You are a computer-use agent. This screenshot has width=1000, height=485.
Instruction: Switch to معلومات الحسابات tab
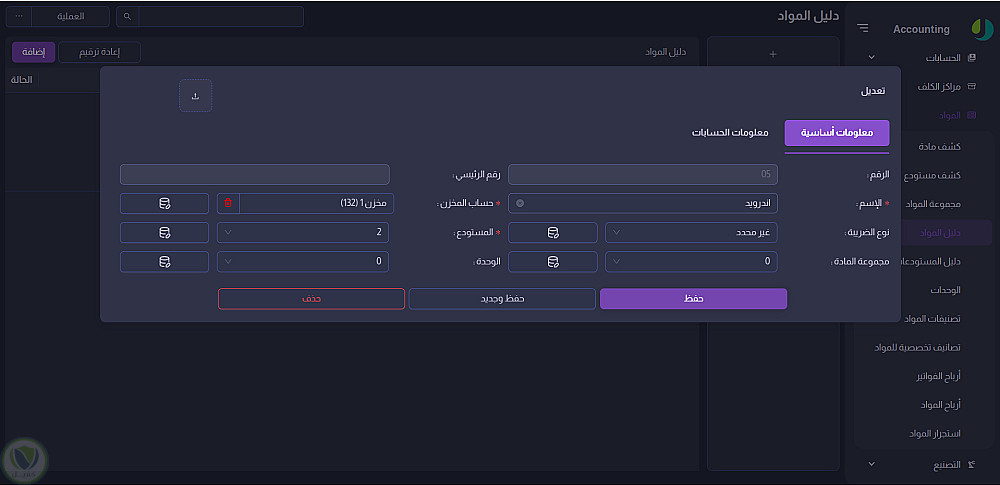click(x=730, y=133)
